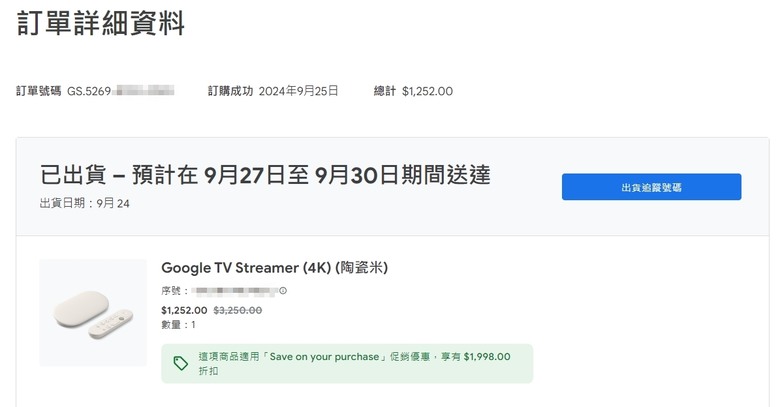Image resolution: width=780 pixels, height=407 pixels.
Task: Click the blurred serial number next to 序號
Action: point(234,291)
